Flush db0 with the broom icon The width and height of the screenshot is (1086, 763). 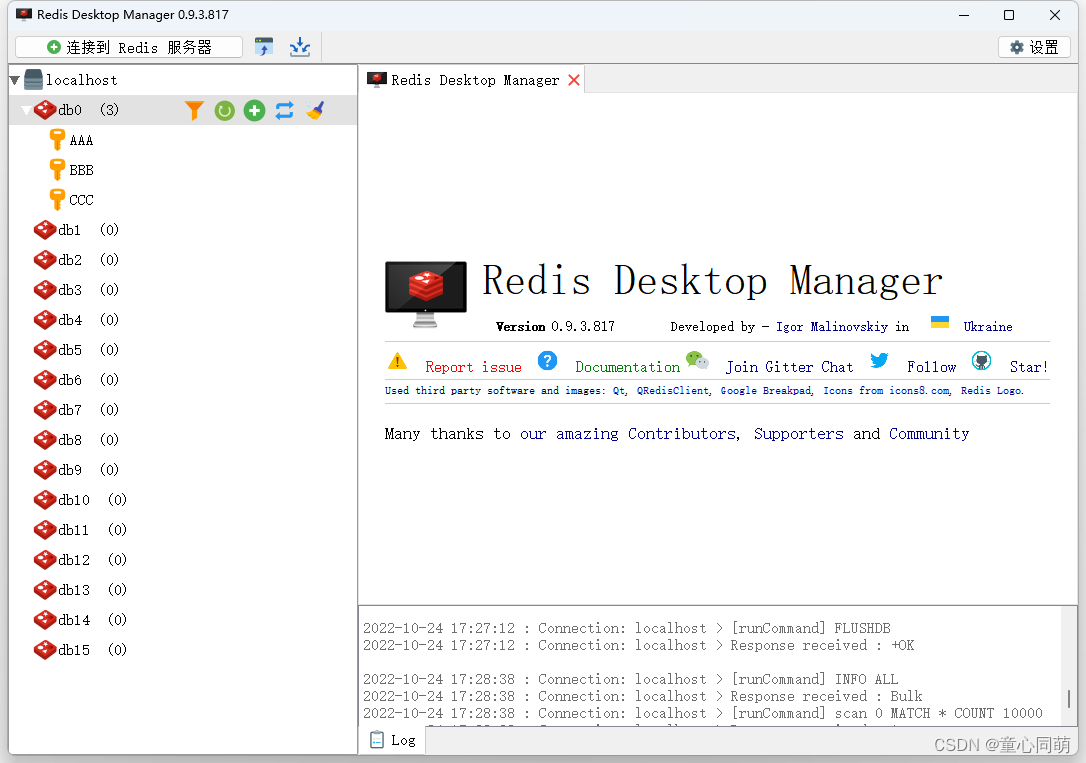[x=314, y=110]
